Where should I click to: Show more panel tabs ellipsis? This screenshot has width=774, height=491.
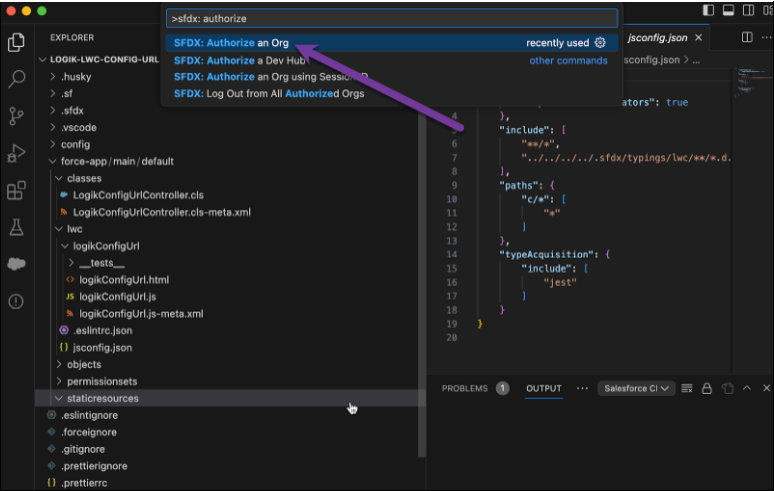point(582,388)
